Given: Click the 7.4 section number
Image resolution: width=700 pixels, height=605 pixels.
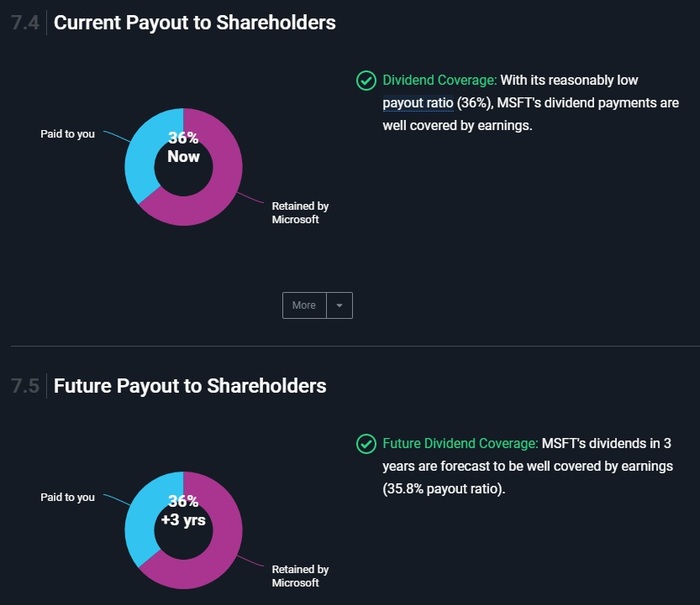Looking at the screenshot, I should click(x=24, y=23).
